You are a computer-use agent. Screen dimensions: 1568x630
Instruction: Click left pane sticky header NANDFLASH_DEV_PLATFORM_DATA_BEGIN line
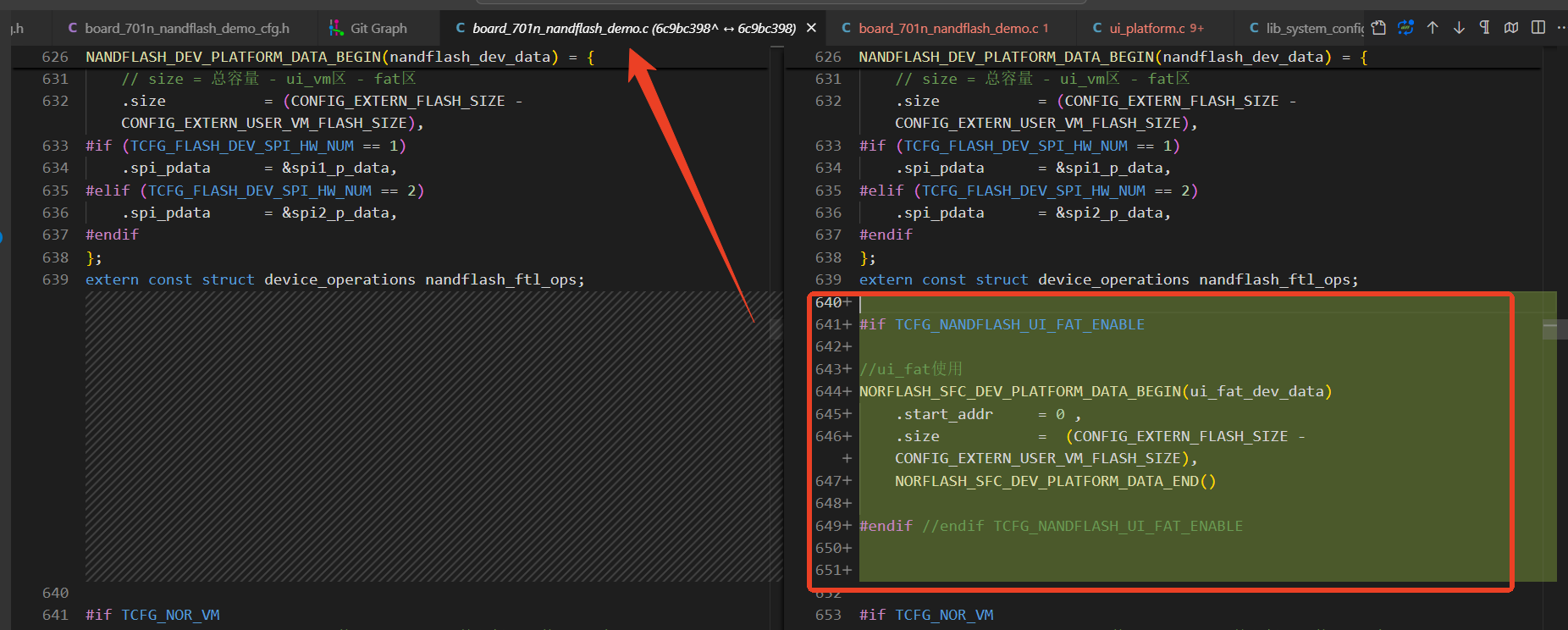click(340, 57)
